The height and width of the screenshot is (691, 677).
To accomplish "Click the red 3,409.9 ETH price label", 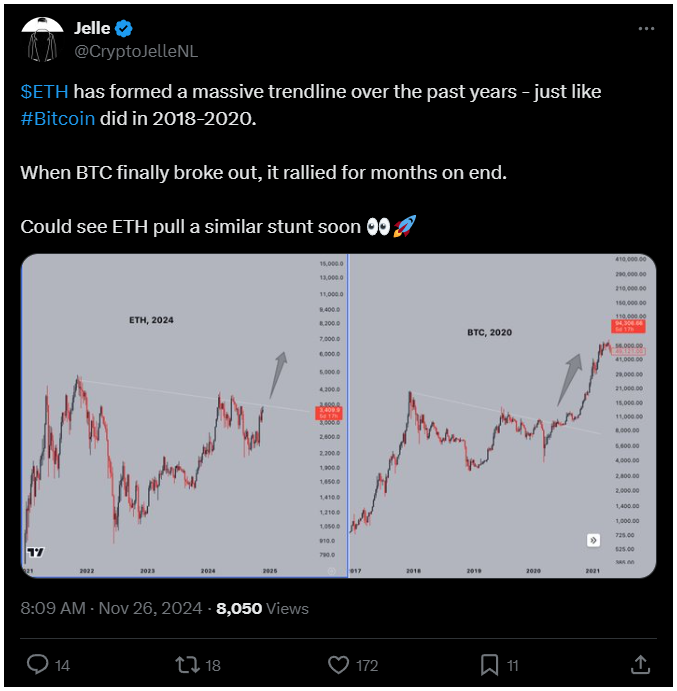I will (329, 413).
